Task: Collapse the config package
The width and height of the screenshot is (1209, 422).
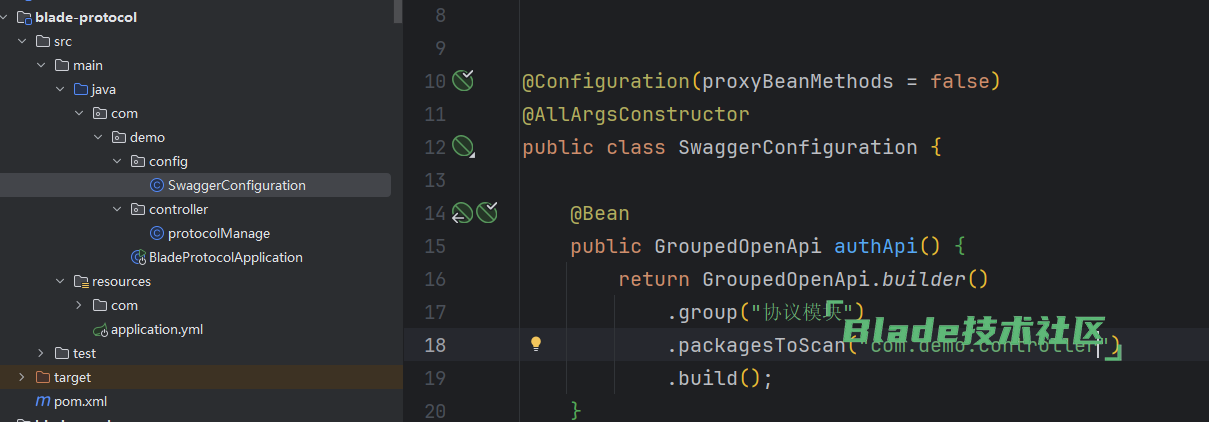Action: click(x=117, y=161)
